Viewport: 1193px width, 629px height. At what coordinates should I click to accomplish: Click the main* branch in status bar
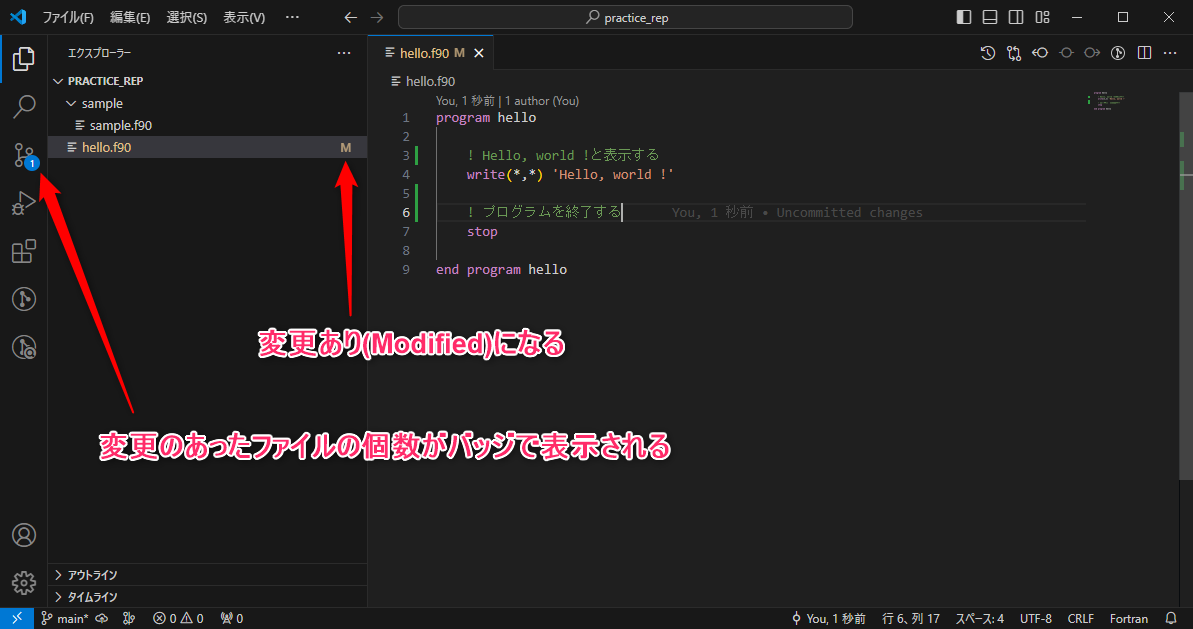click(x=64, y=618)
